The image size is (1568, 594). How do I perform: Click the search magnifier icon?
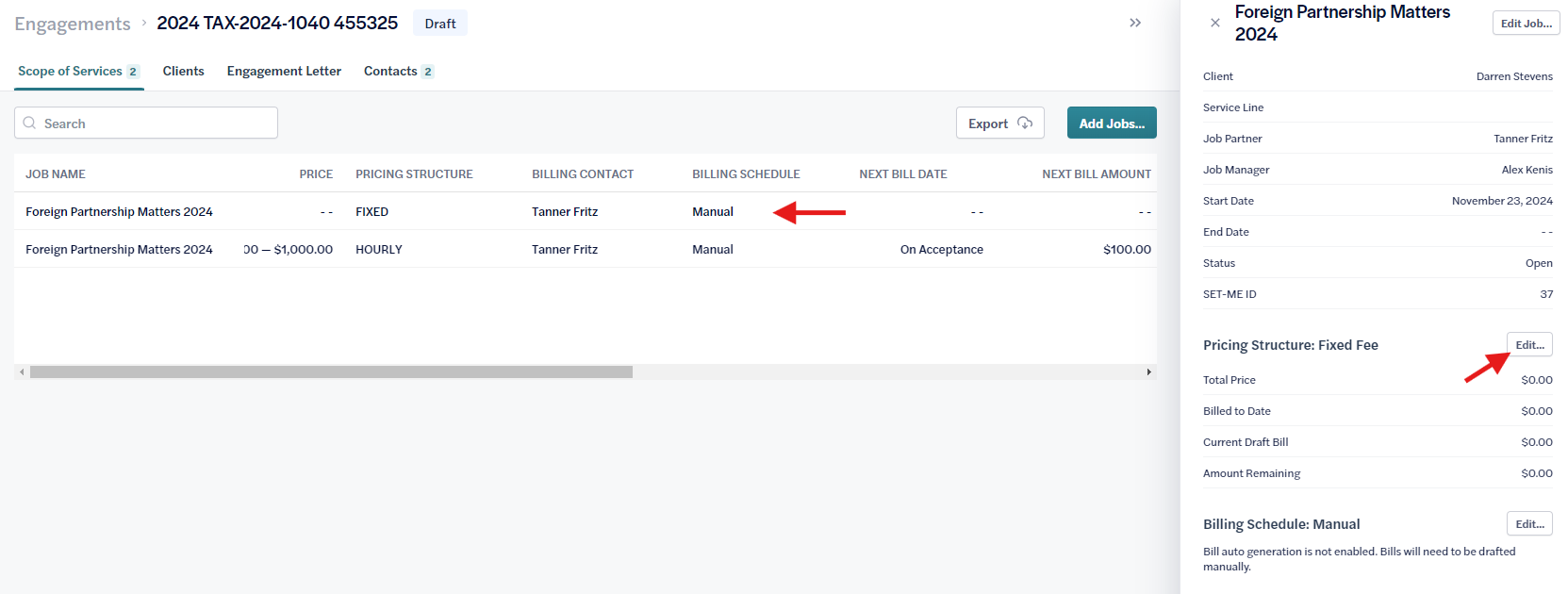click(29, 123)
